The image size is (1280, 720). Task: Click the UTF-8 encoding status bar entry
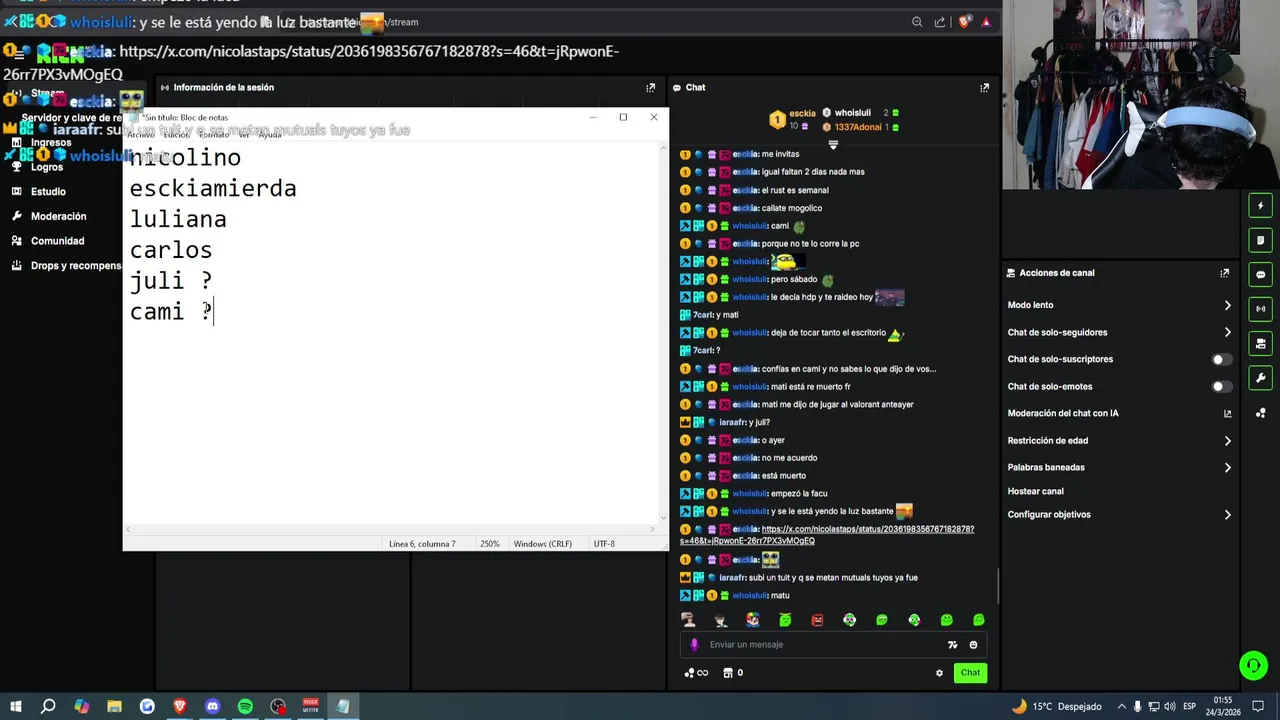pyautogui.click(x=604, y=544)
